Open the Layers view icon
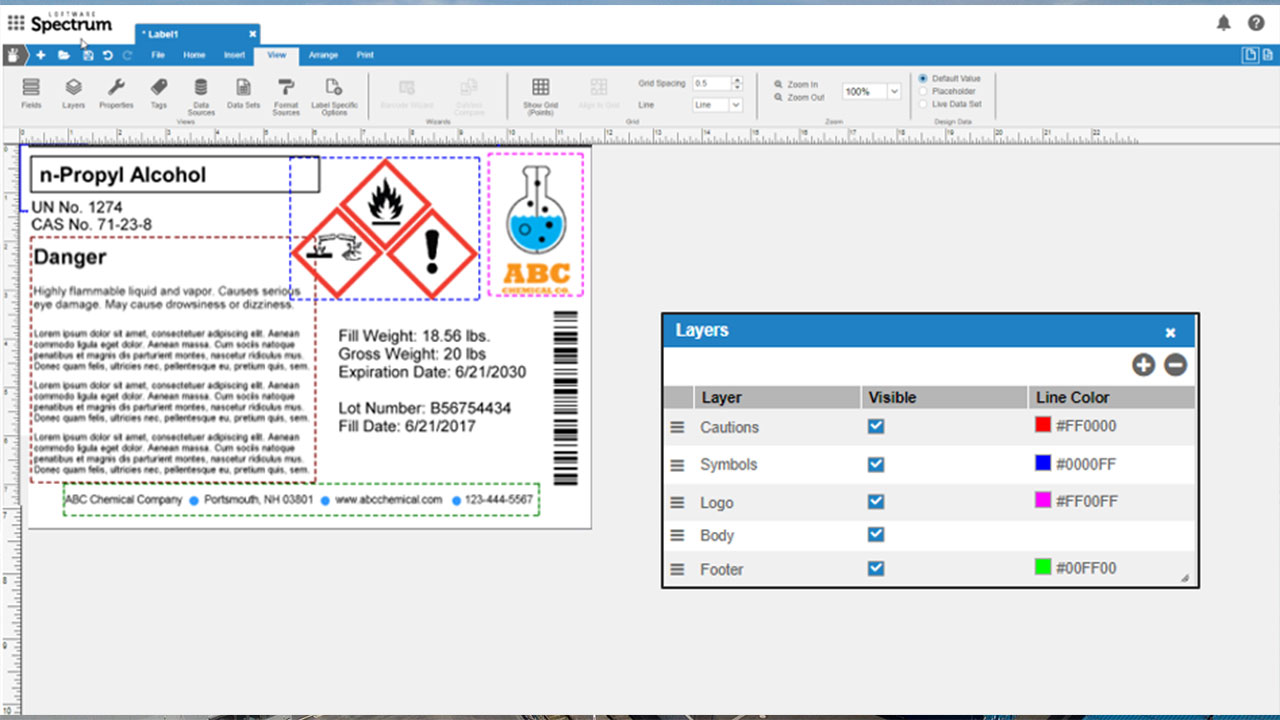Image resolution: width=1280 pixels, height=720 pixels. click(x=73, y=92)
